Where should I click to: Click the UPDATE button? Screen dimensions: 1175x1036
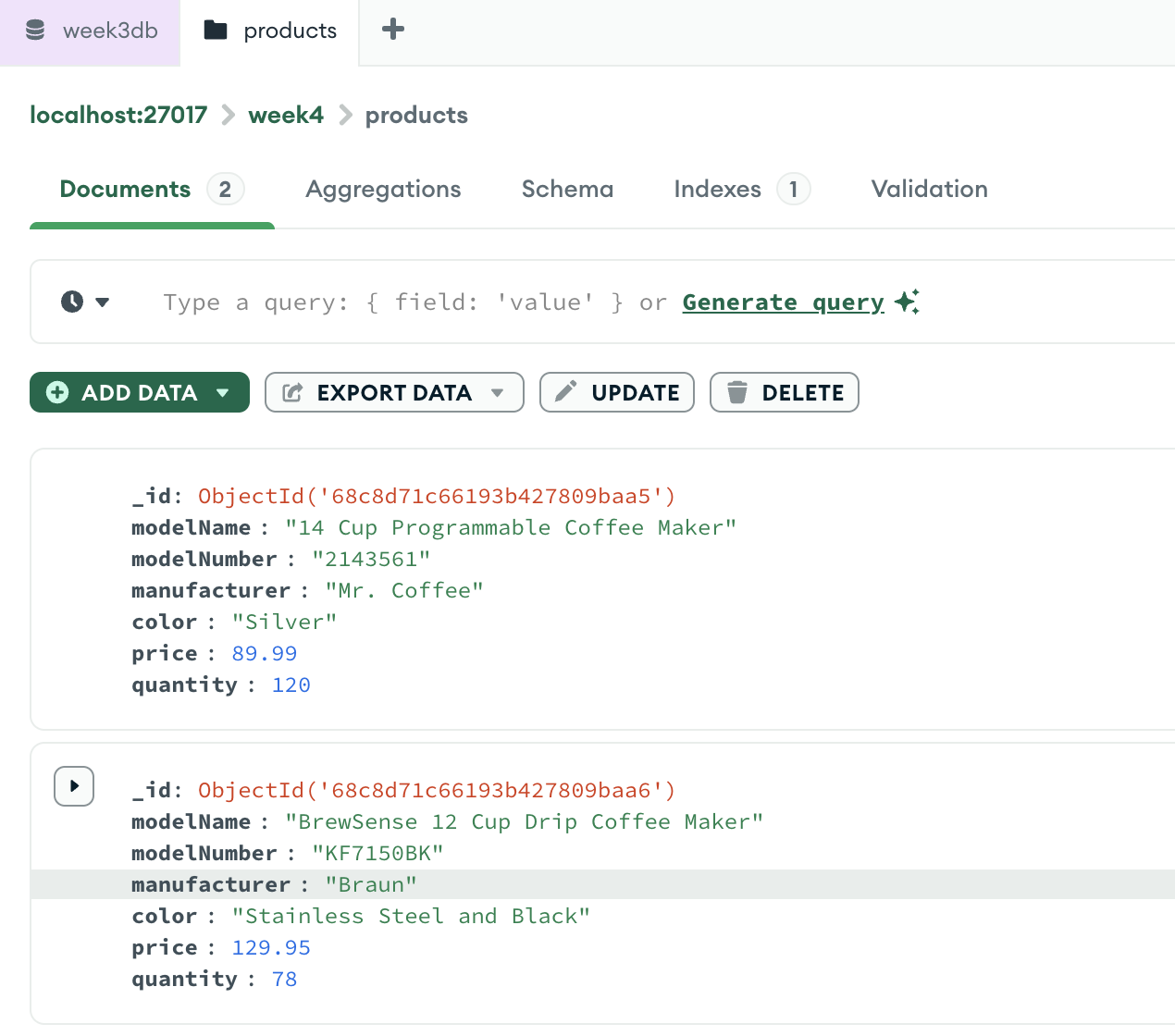tap(617, 392)
